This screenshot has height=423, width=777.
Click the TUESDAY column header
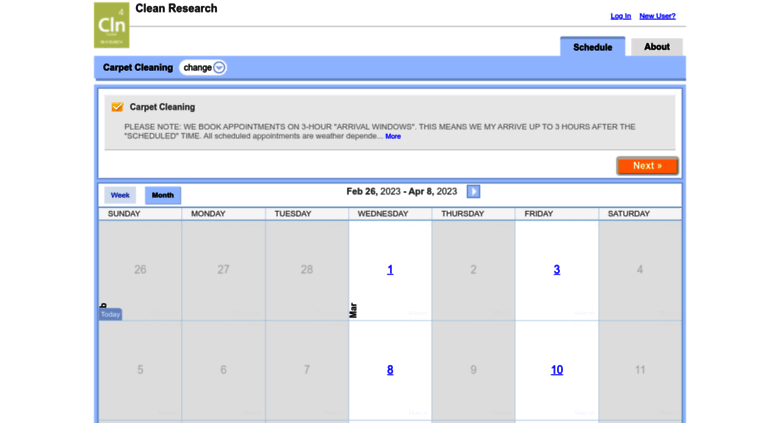(293, 213)
